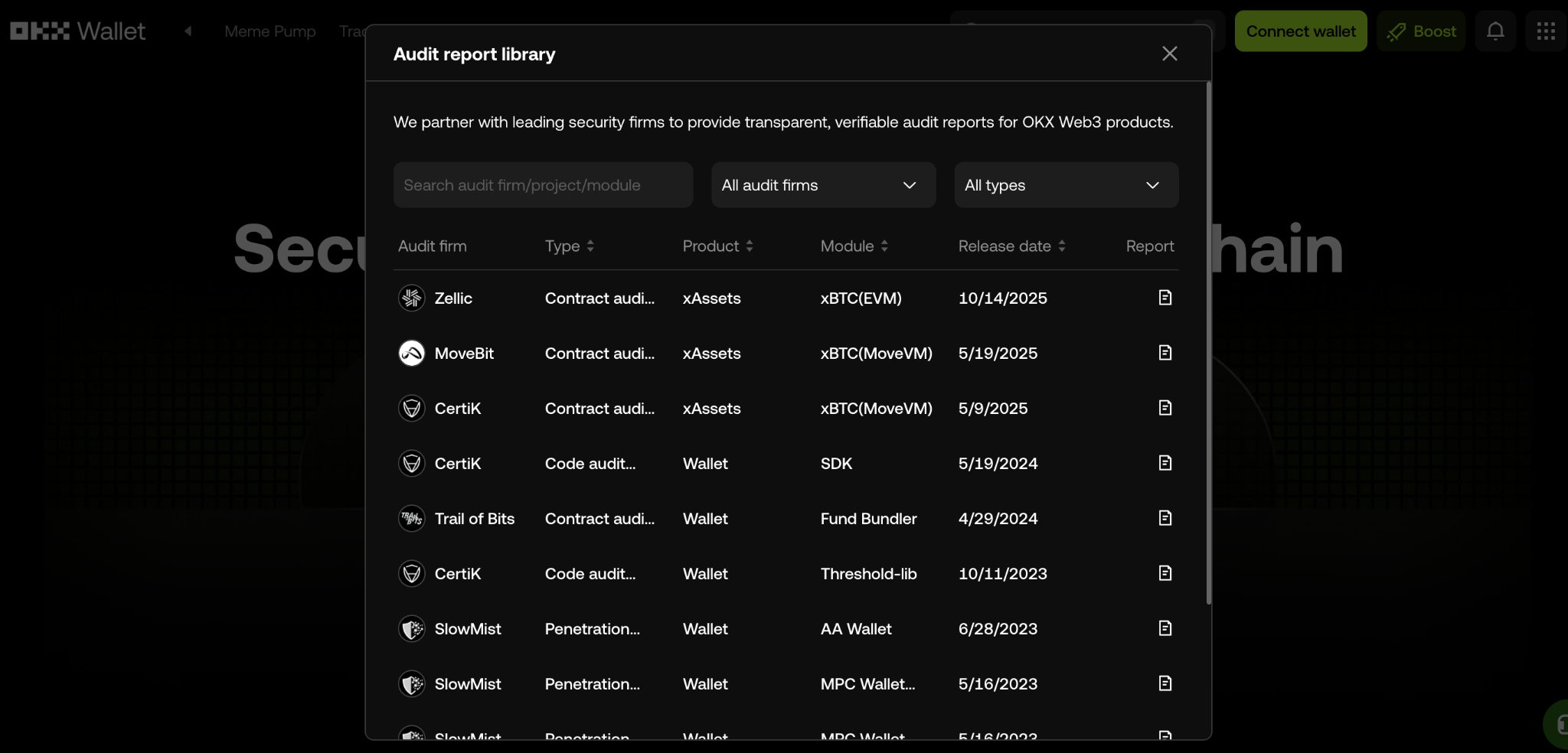
Task: Click the notifications bell icon
Action: [x=1495, y=31]
